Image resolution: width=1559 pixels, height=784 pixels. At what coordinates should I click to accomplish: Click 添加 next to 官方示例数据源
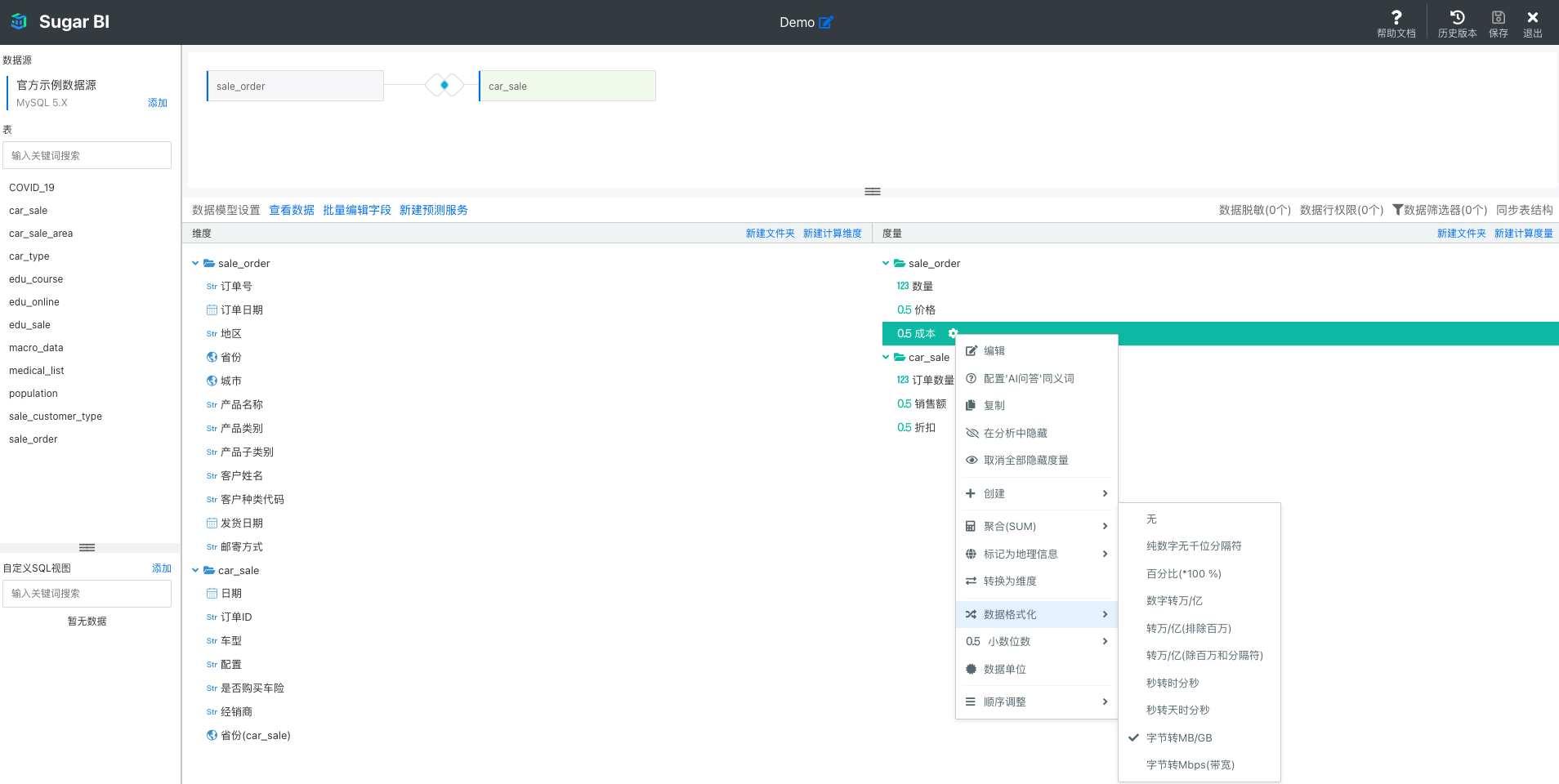pos(158,102)
